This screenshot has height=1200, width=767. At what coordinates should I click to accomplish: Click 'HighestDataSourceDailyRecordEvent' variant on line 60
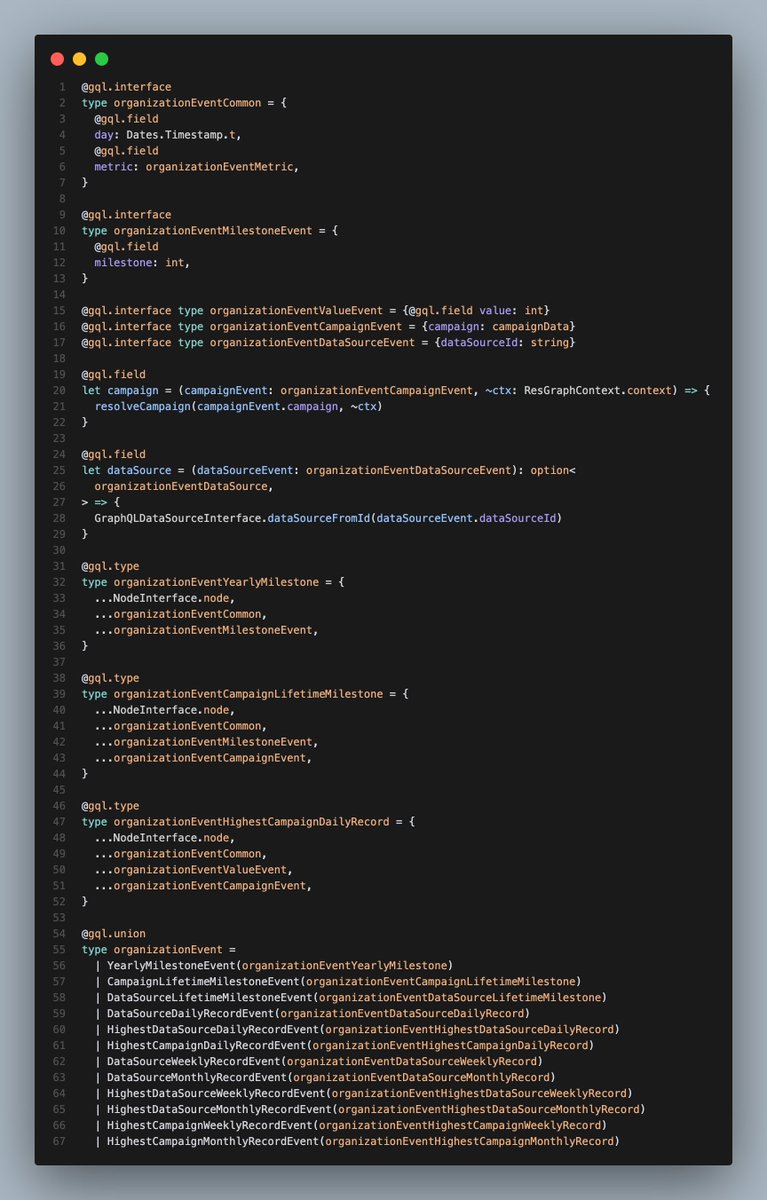(x=211, y=1031)
